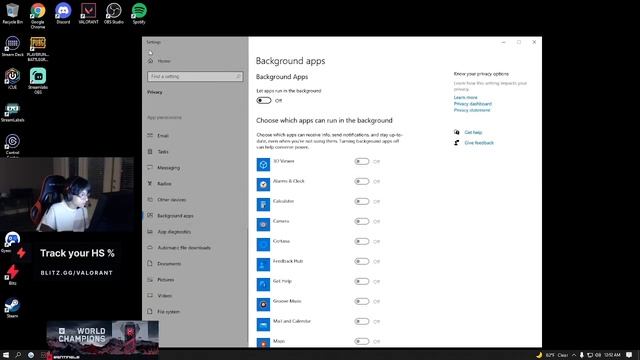Click the Groove Music app icon

[x=263, y=304]
